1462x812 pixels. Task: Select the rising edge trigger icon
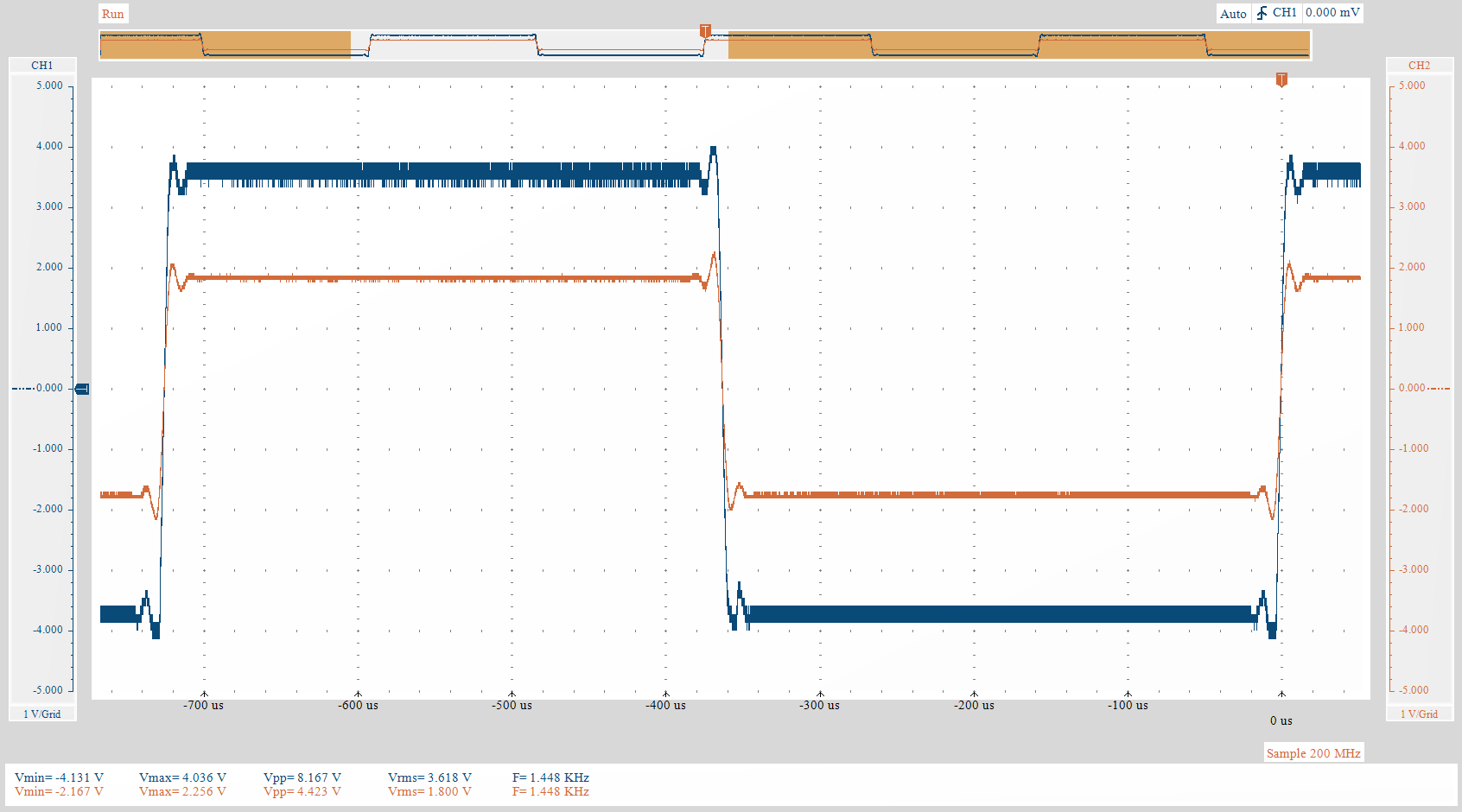(1262, 13)
